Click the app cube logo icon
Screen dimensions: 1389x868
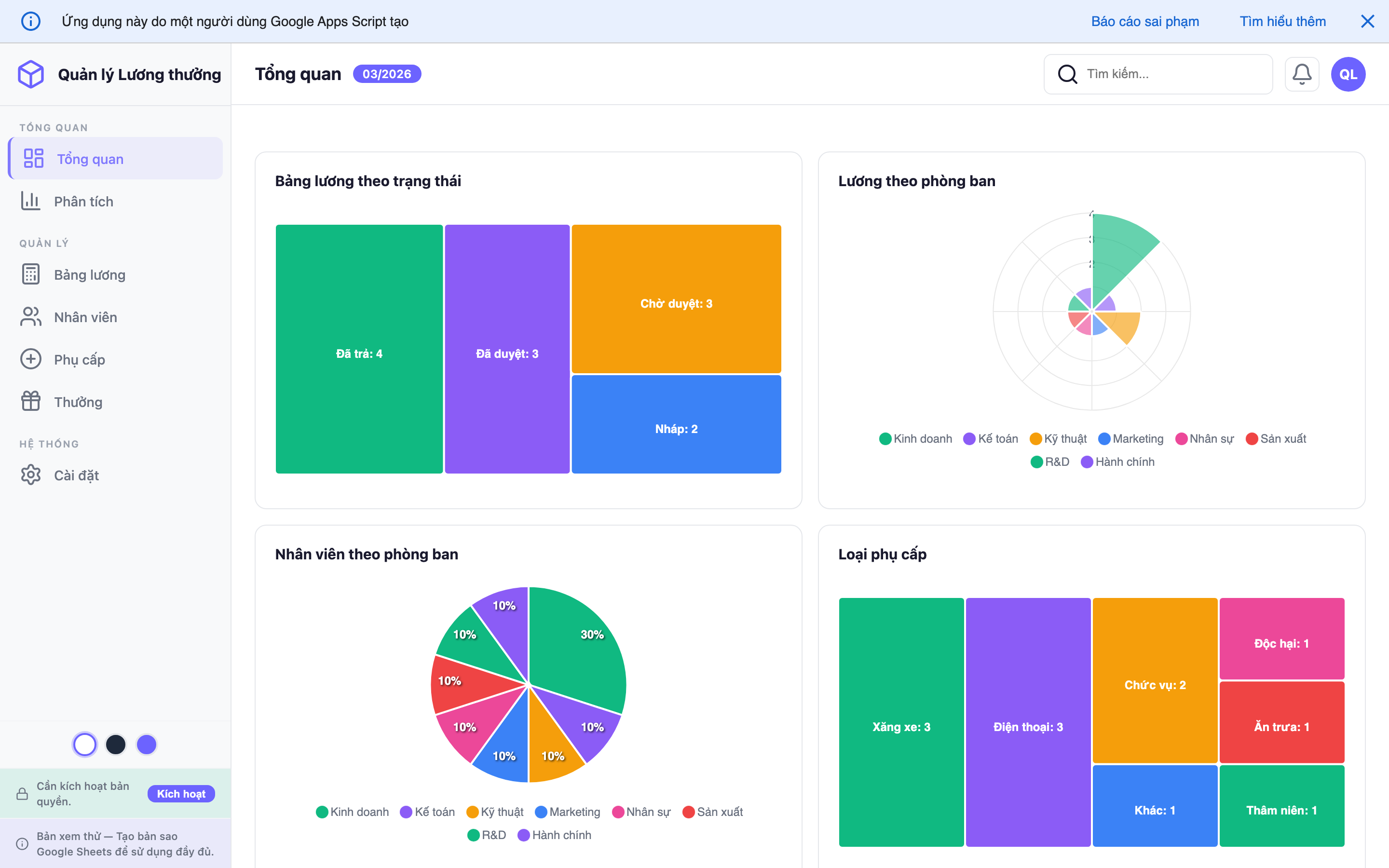click(31, 74)
